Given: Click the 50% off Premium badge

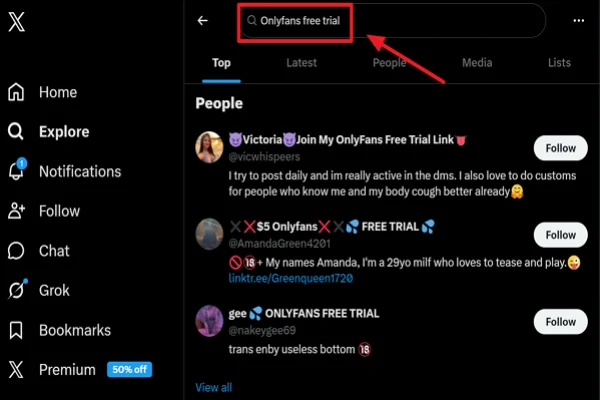Looking at the screenshot, I should [x=129, y=370].
